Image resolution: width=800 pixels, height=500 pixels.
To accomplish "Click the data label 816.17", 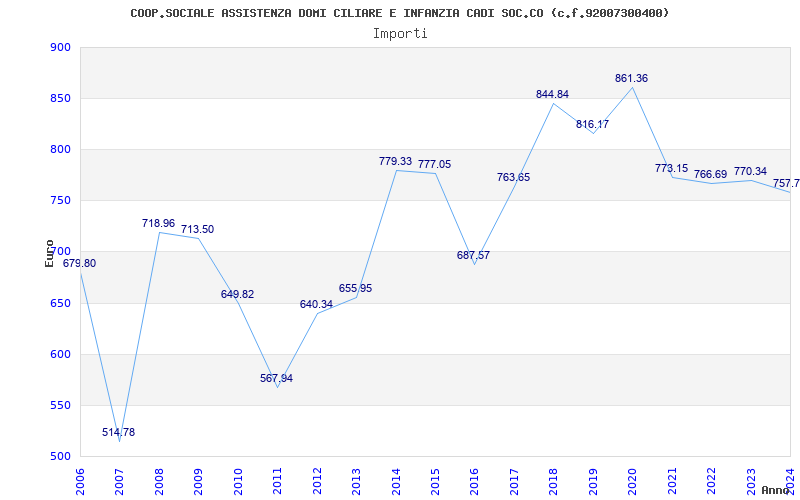I will pos(592,124).
